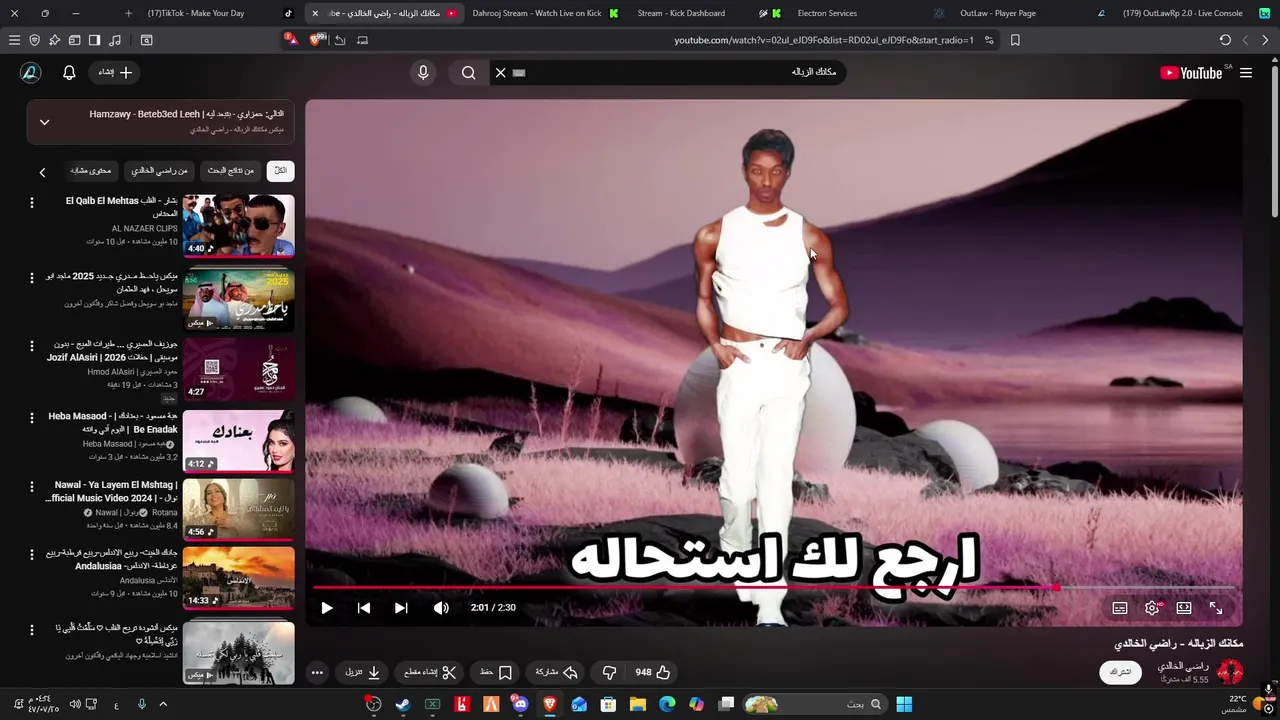Open options for the 2025 ماجد ابو سويحل mix

pos(31,277)
